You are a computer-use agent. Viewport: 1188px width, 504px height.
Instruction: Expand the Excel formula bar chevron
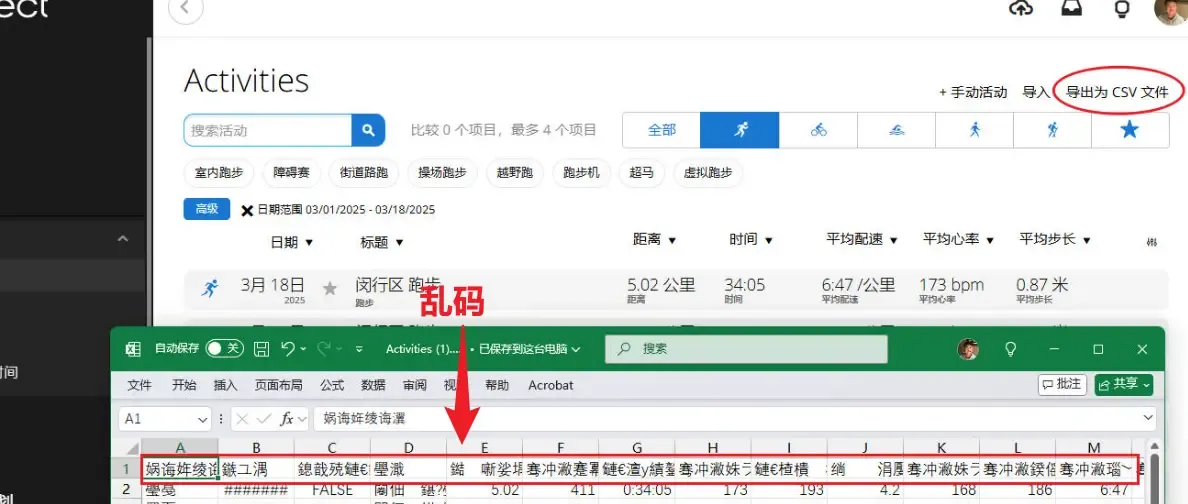1148,418
